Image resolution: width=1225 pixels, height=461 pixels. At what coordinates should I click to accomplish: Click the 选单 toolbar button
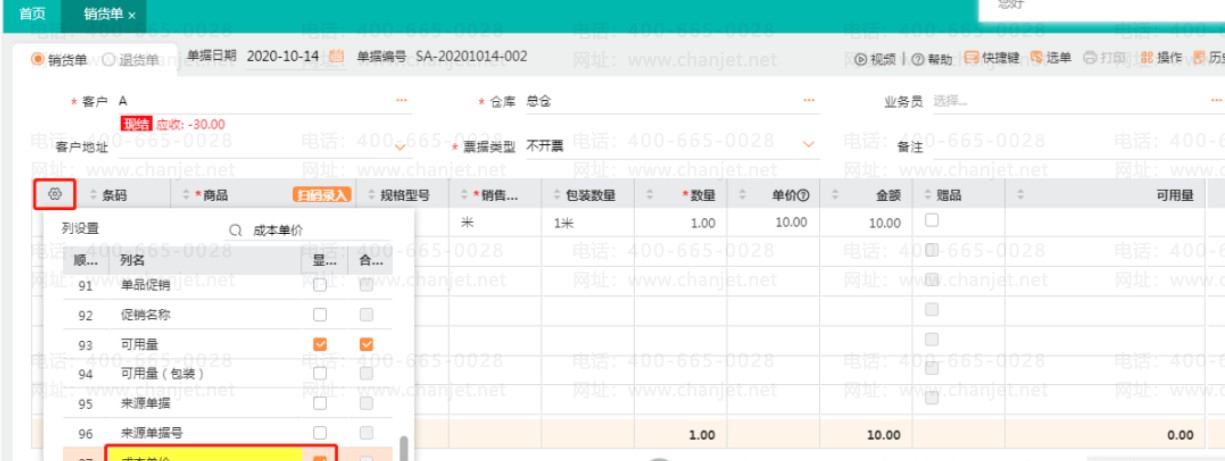pos(1051,58)
